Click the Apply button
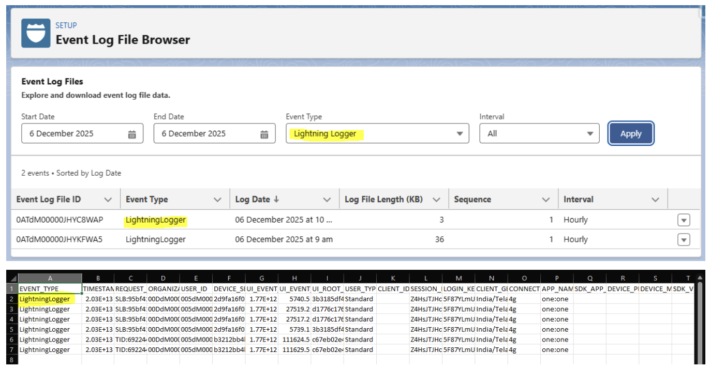The width and height of the screenshot is (710, 368). 631,134
